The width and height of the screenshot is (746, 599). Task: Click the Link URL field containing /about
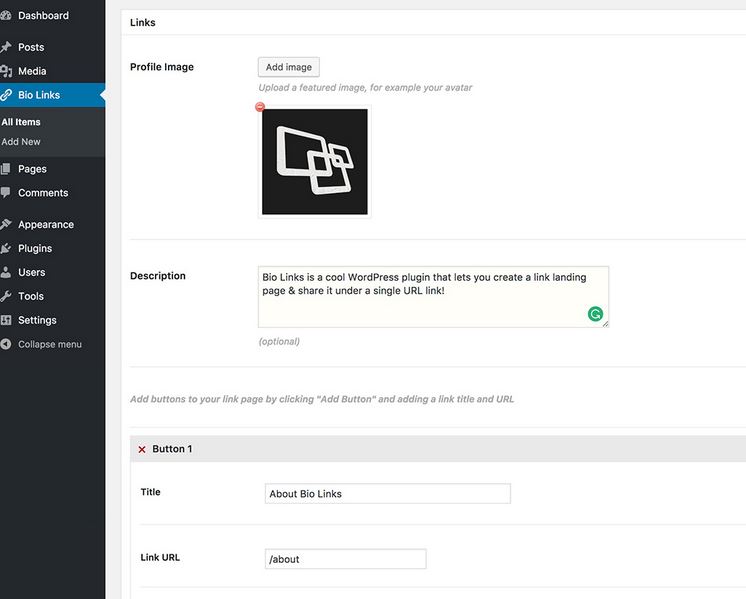[x=345, y=559]
